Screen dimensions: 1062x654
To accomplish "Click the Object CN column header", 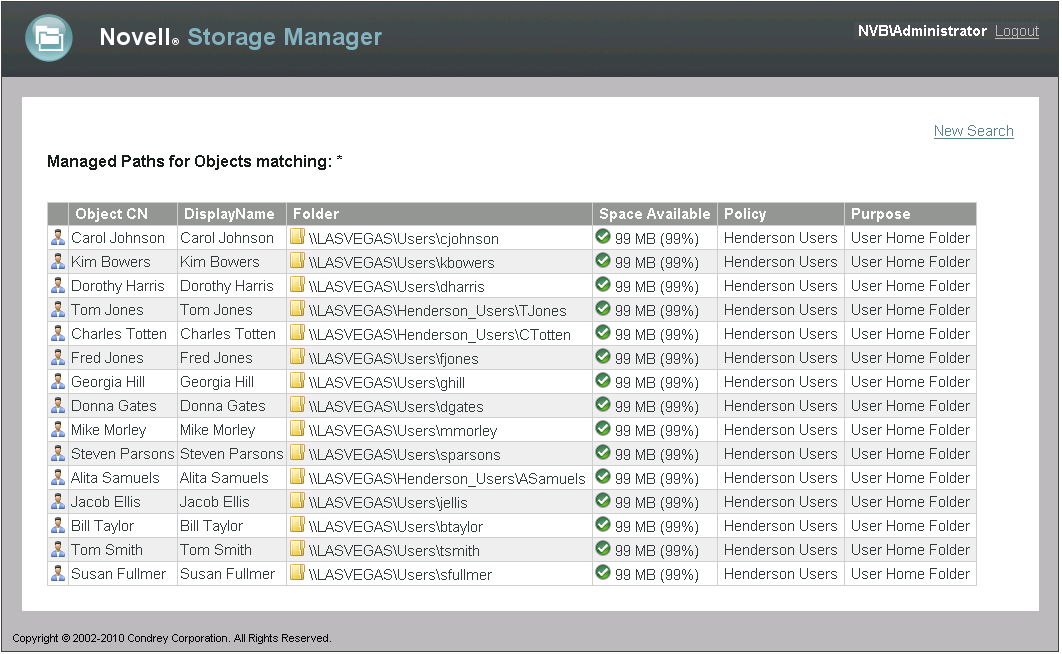I will [111, 214].
